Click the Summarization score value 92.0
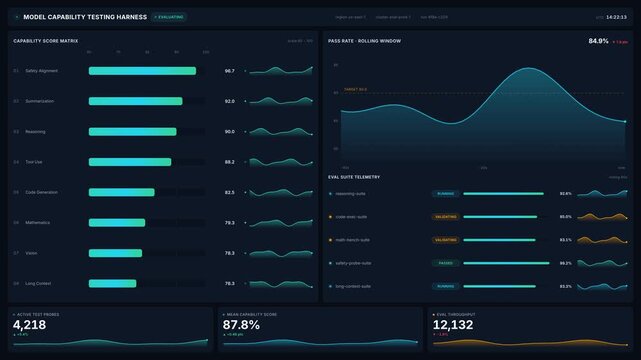This screenshot has width=641, height=360. point(230,101)
